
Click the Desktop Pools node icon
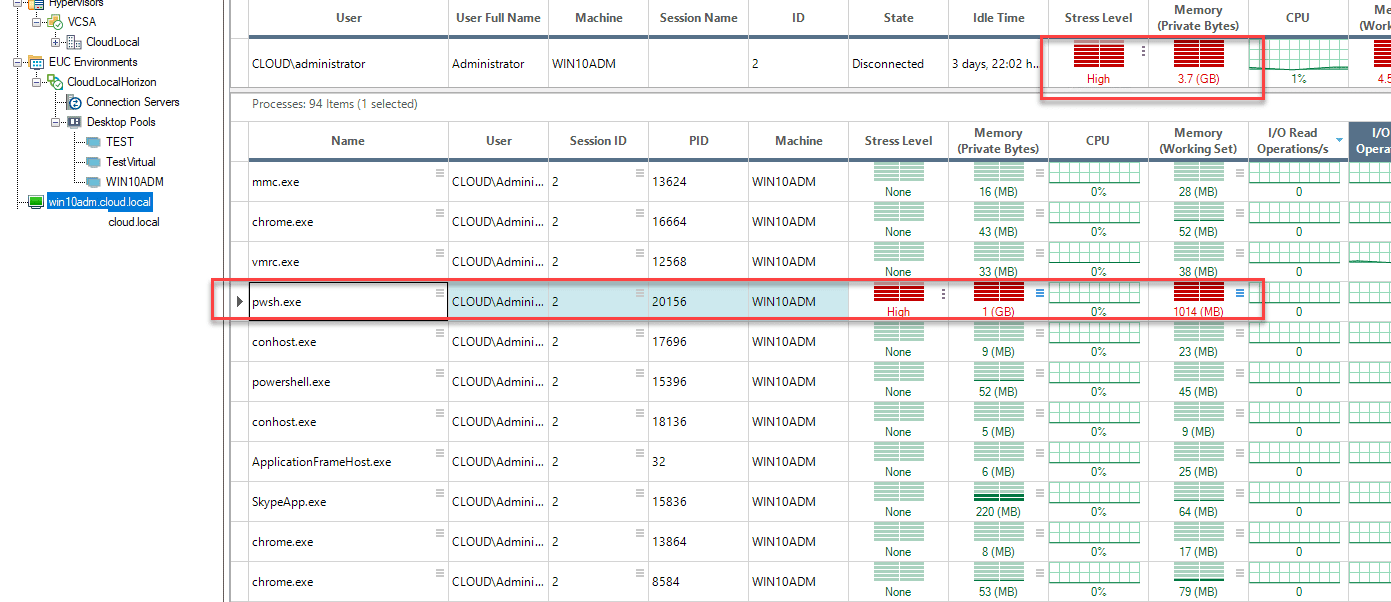point(73,122)
